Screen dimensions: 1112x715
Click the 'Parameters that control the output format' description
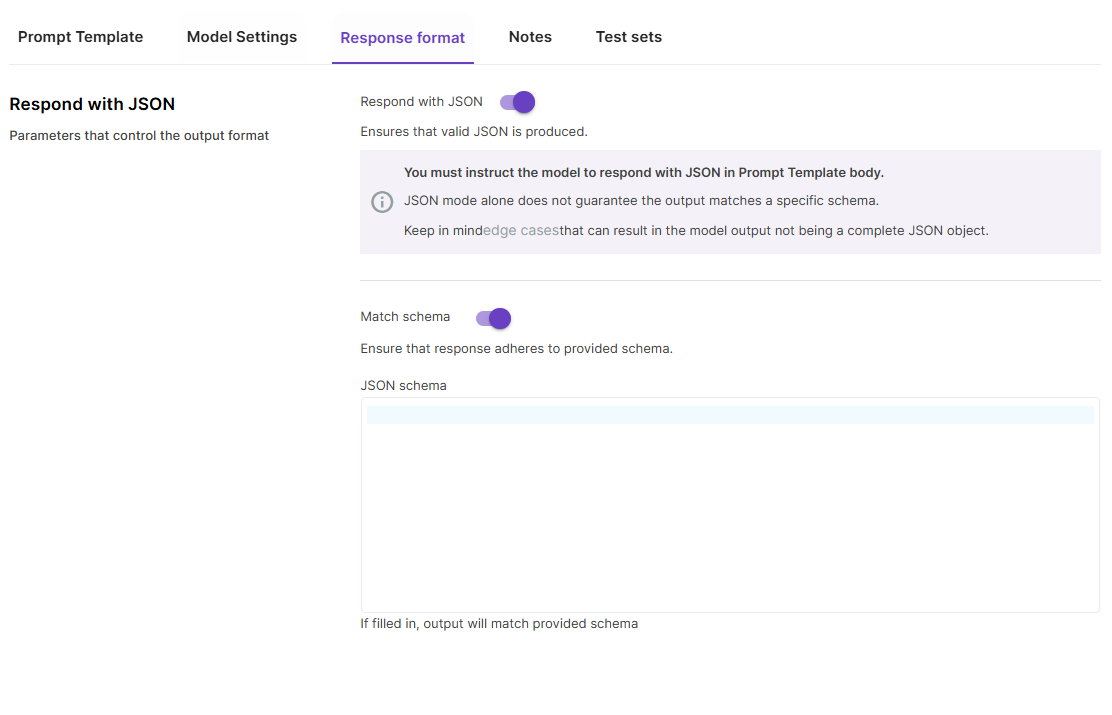(139, 136)
